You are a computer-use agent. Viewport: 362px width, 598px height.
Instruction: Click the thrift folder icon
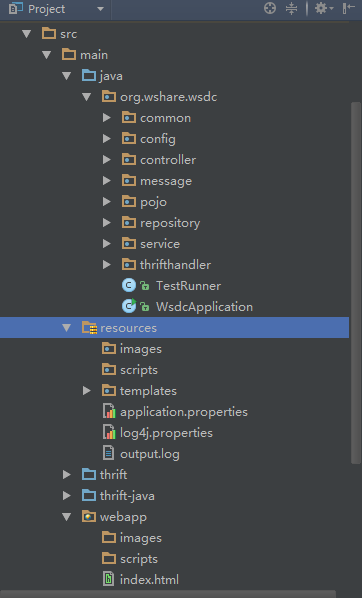89,474
